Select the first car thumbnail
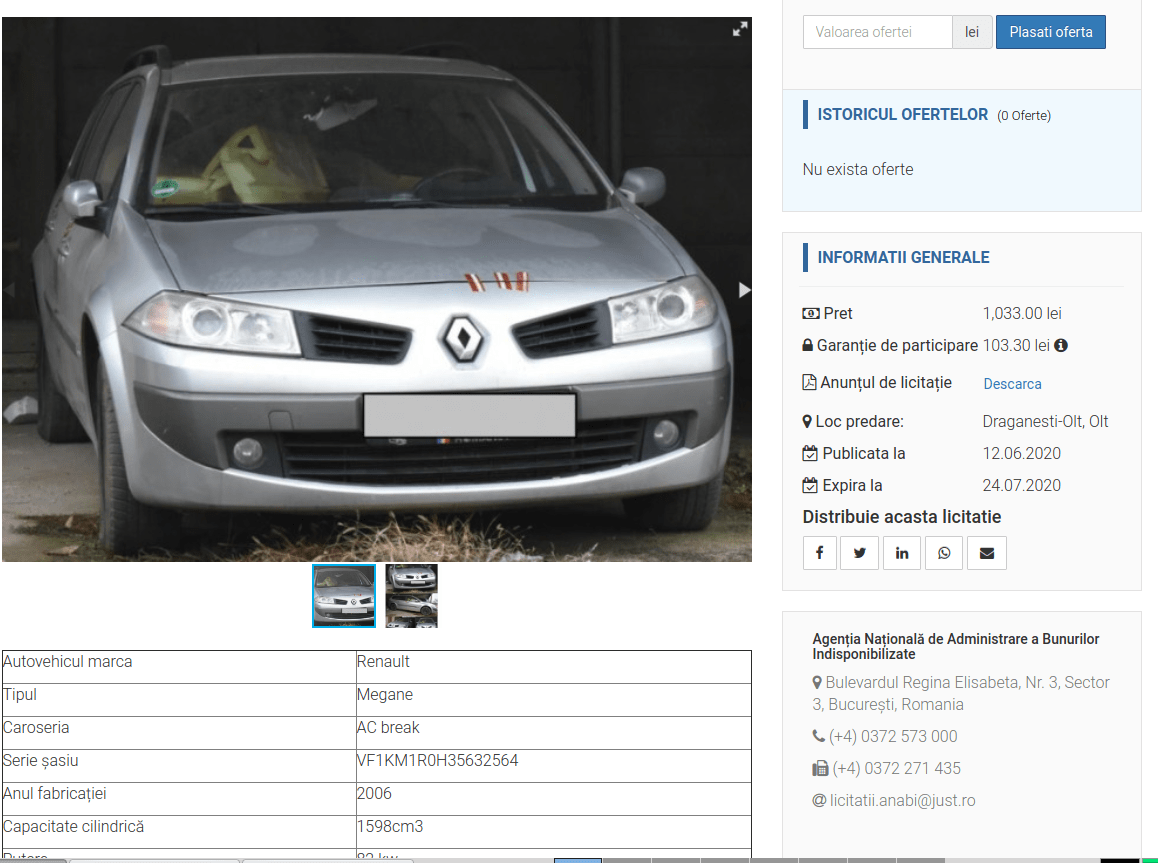 point(344,596)
